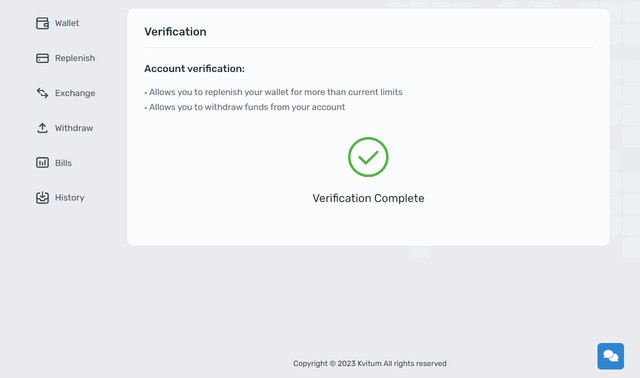640x378 pixels.
Task: Click the Verification page heading
Action: click(x=175, y=32)
